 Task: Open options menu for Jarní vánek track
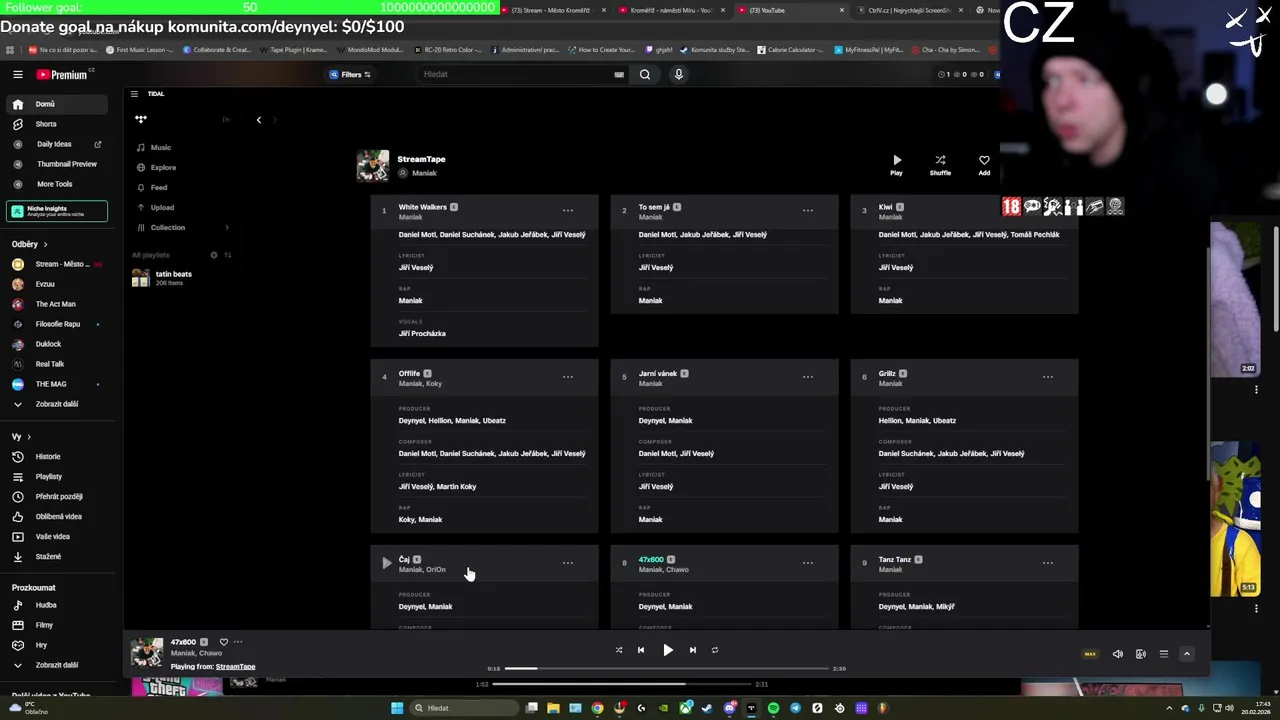point(808,376)
